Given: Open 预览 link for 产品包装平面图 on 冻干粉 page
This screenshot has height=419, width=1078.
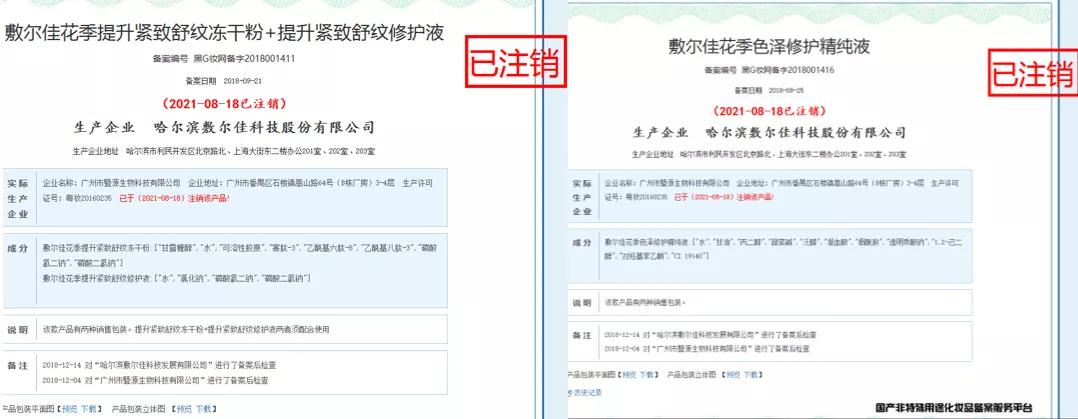Looking at the screenshot, I should (69, 409).
